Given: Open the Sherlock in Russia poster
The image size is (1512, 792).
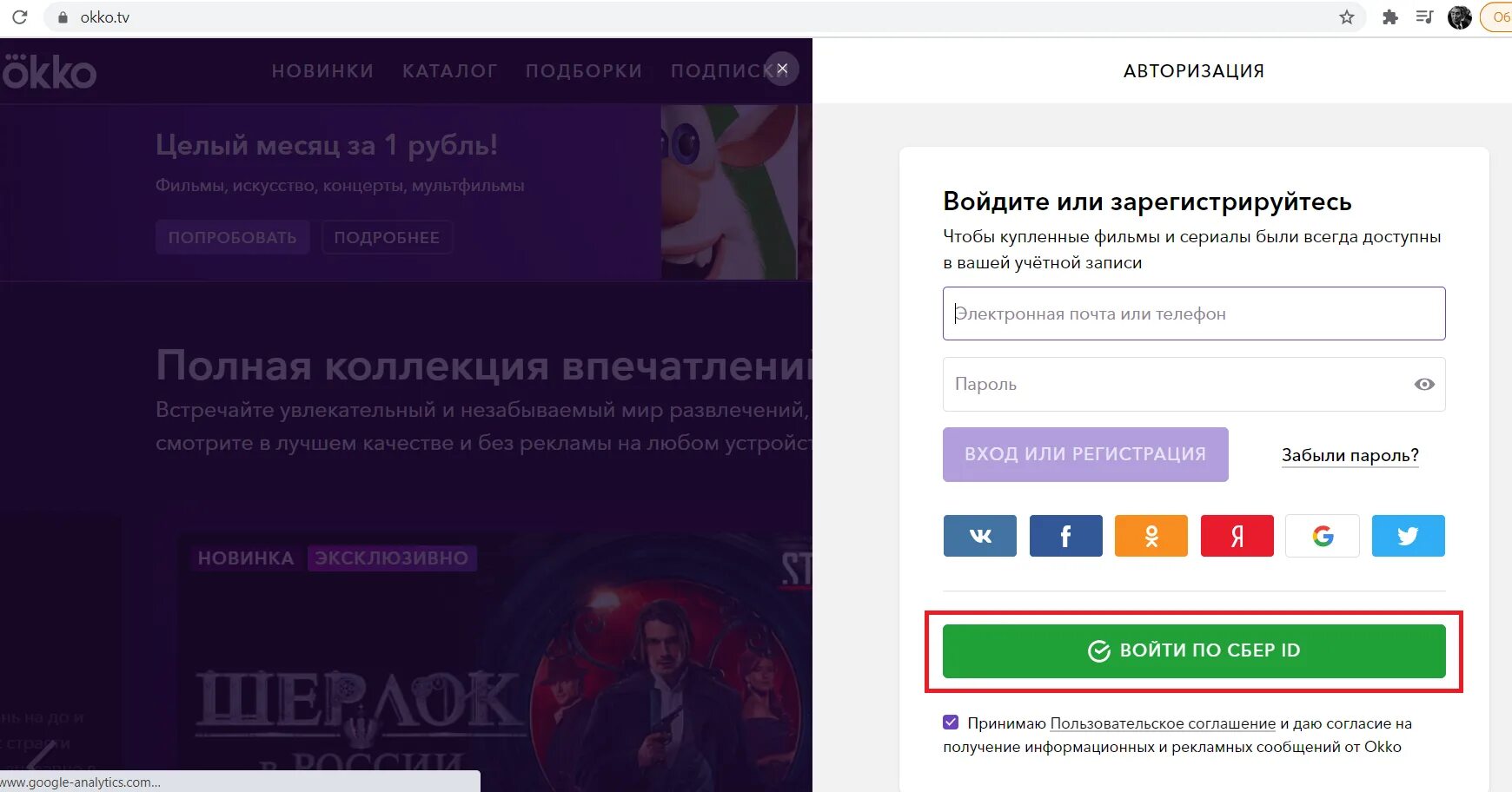Looking at the screenshot, I should (495, 660).
